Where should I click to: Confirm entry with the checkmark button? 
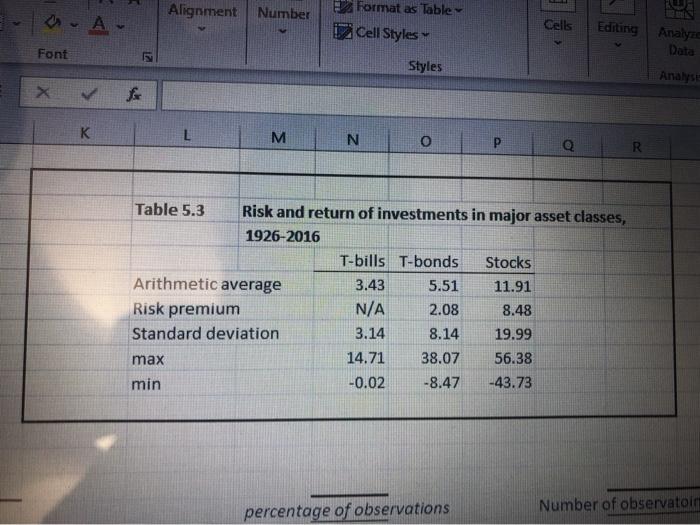click(x=89, y=94)
